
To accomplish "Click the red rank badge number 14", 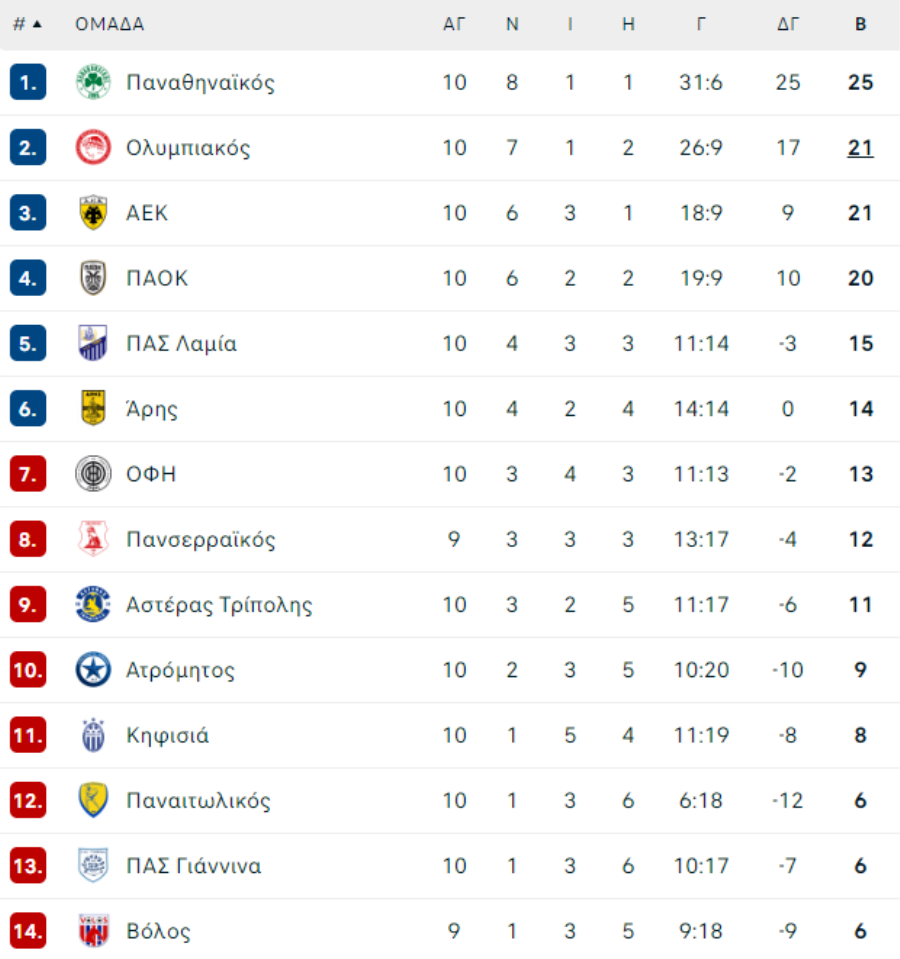I will 28,931.
